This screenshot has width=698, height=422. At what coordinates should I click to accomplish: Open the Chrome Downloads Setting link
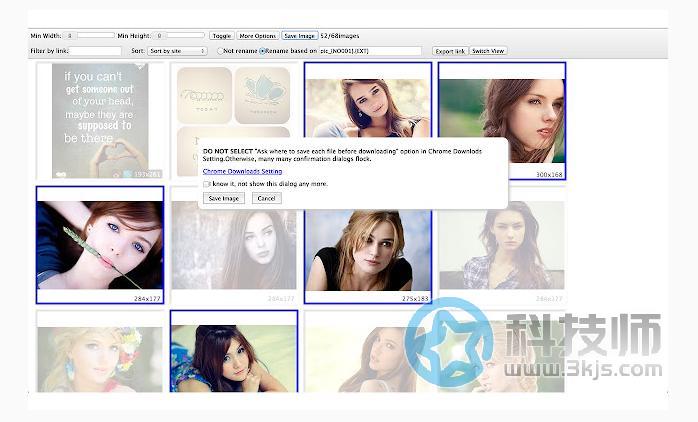click(242, 171)
